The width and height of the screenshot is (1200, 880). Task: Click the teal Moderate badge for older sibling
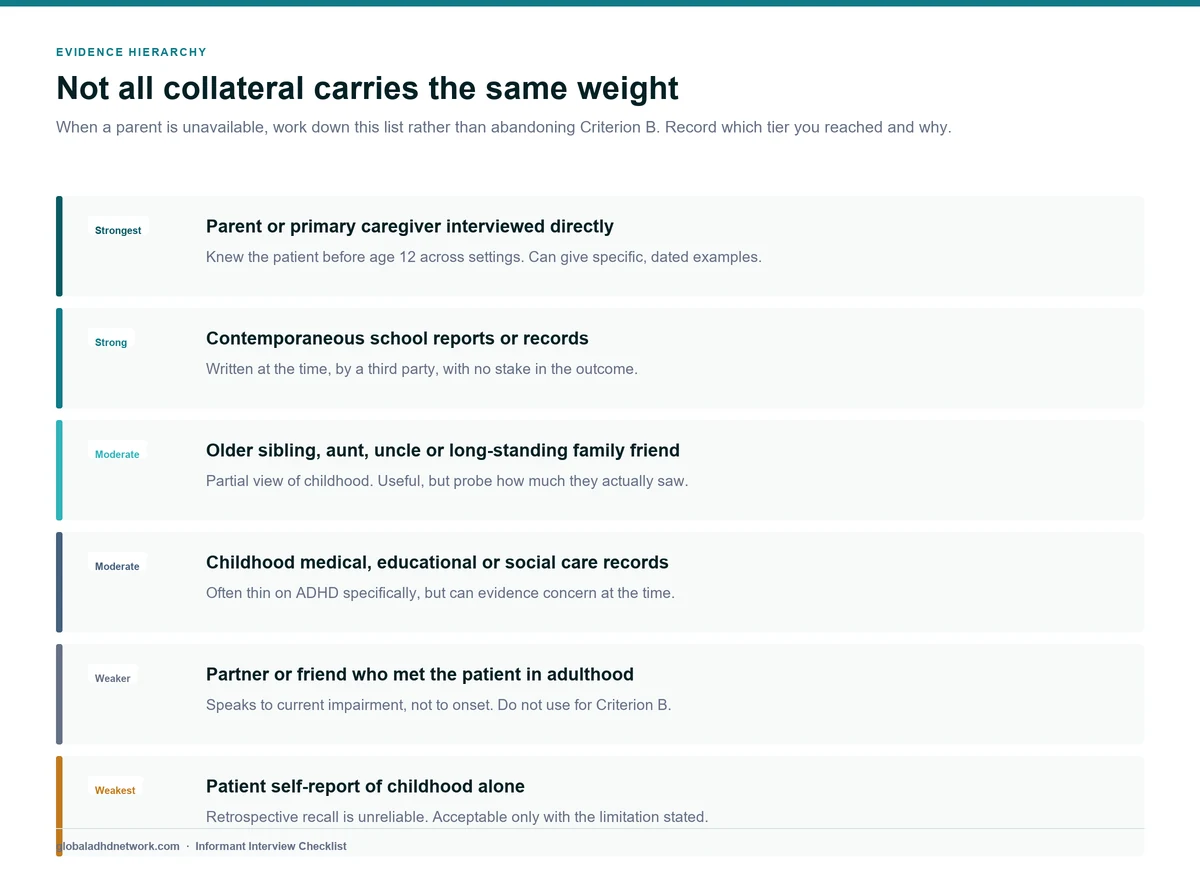pyautogui.click(x=117, y=454)
